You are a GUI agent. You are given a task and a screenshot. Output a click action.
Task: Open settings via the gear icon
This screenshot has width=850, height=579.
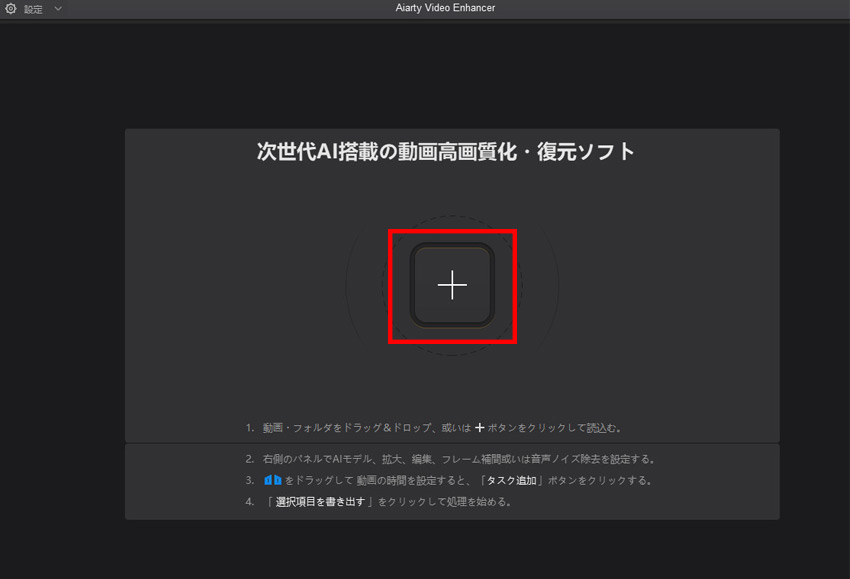(11, 9)
